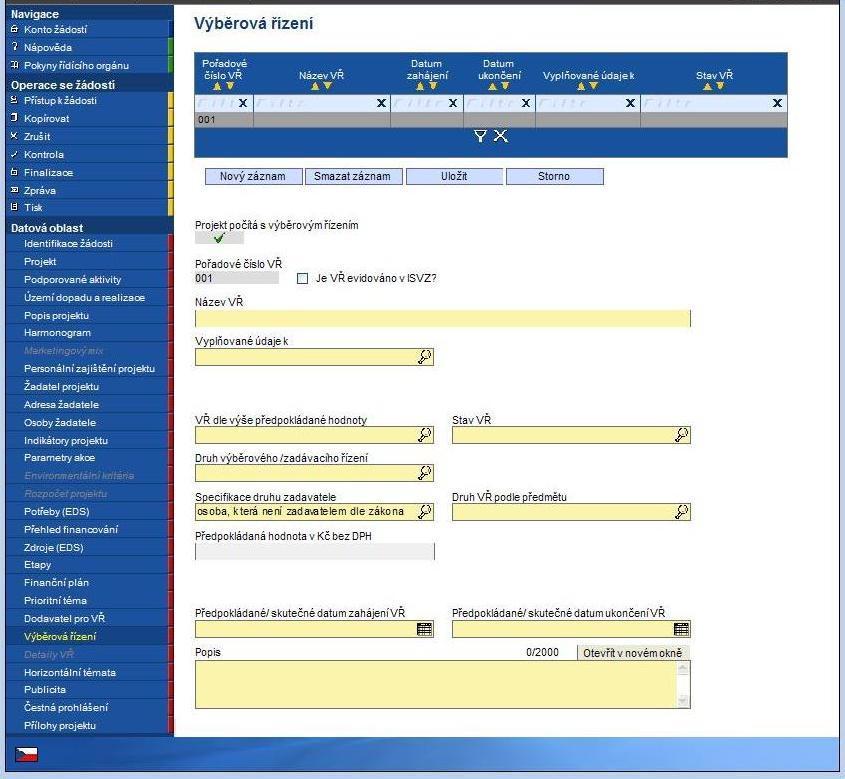The height and width of the screenshot is (779, 845).
Task: Clear the Datum zahájení column filter
Action: click(453, 103)
